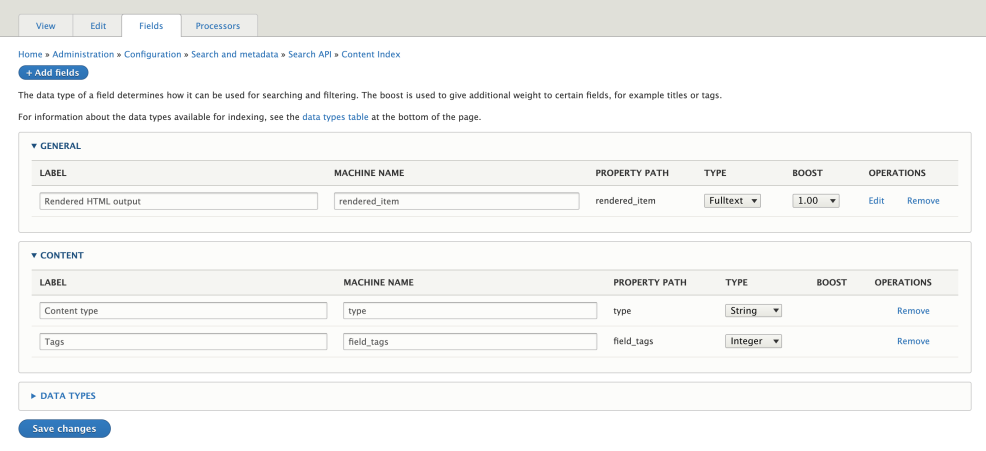This screenshot has height=451, width=986.
Task: Follow the data types table link
Action: tap(335, 117)
